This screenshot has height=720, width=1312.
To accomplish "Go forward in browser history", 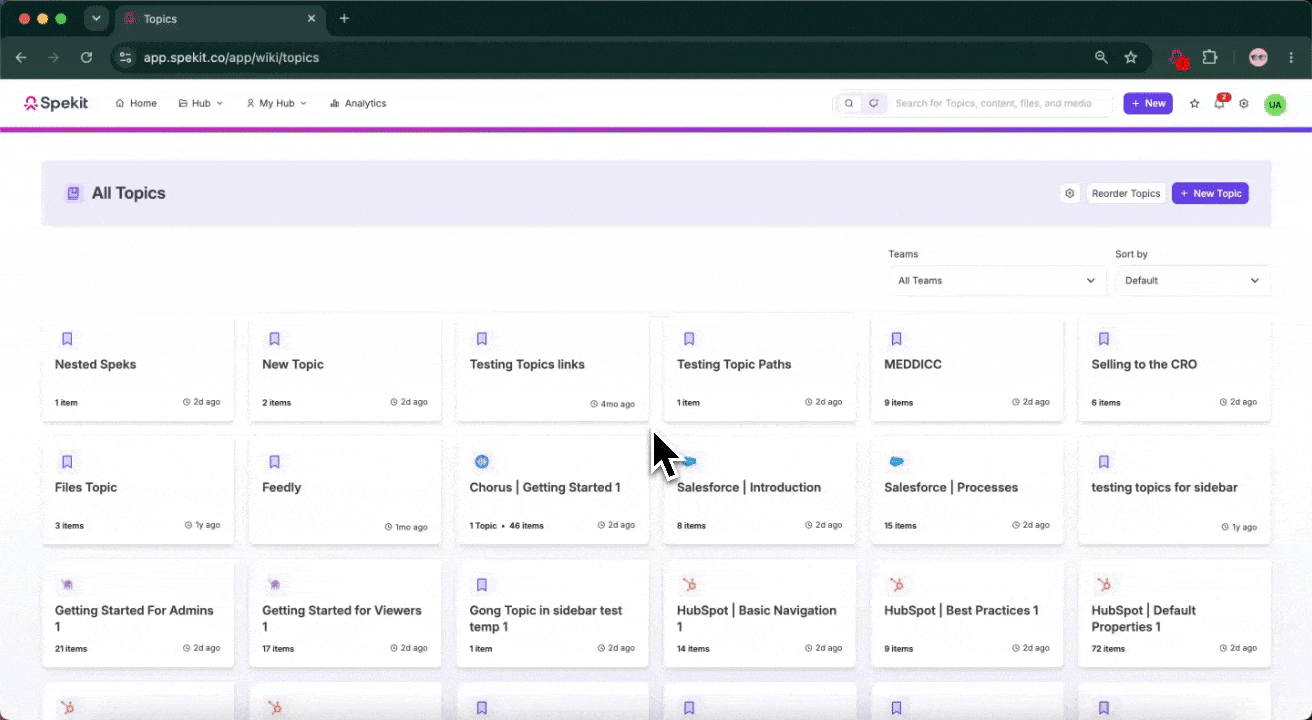I will pyautogui.click(x=53, y=57).
